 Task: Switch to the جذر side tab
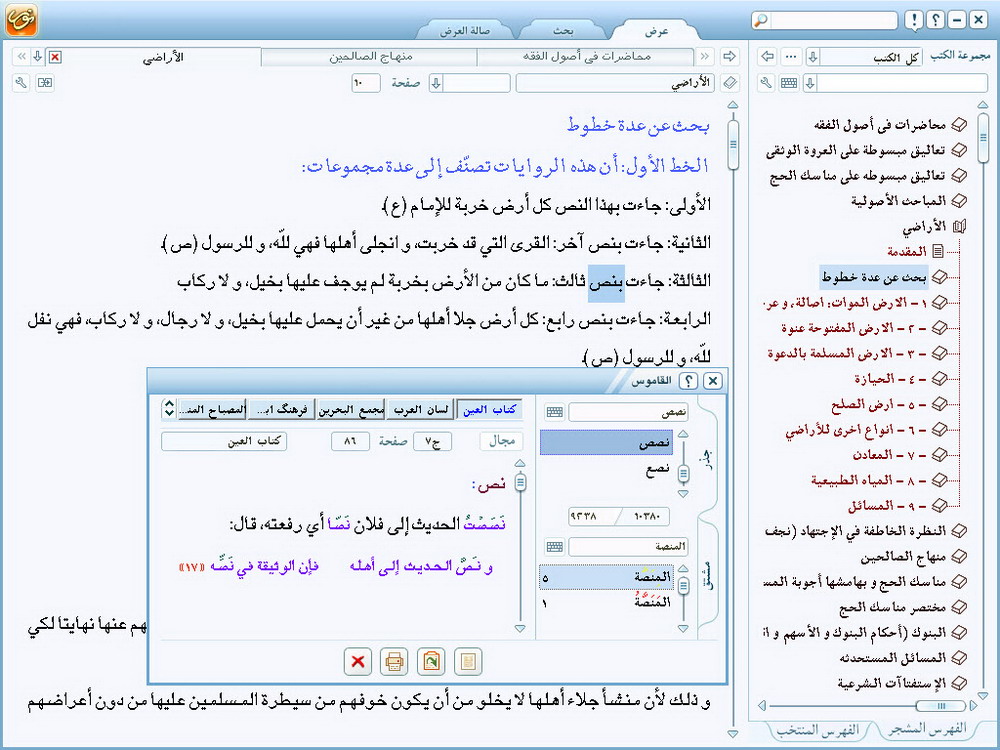tap(706, 458)
